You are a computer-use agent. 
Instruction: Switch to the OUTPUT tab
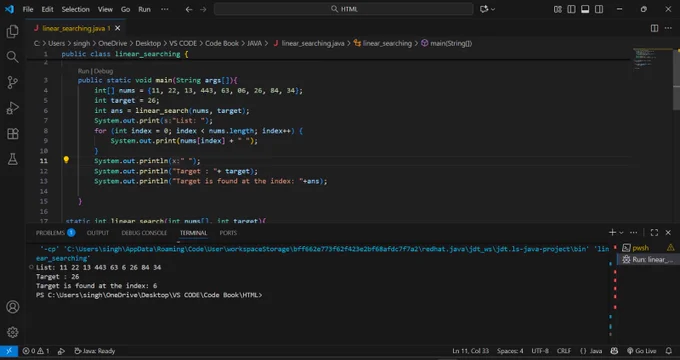[98, 233]
